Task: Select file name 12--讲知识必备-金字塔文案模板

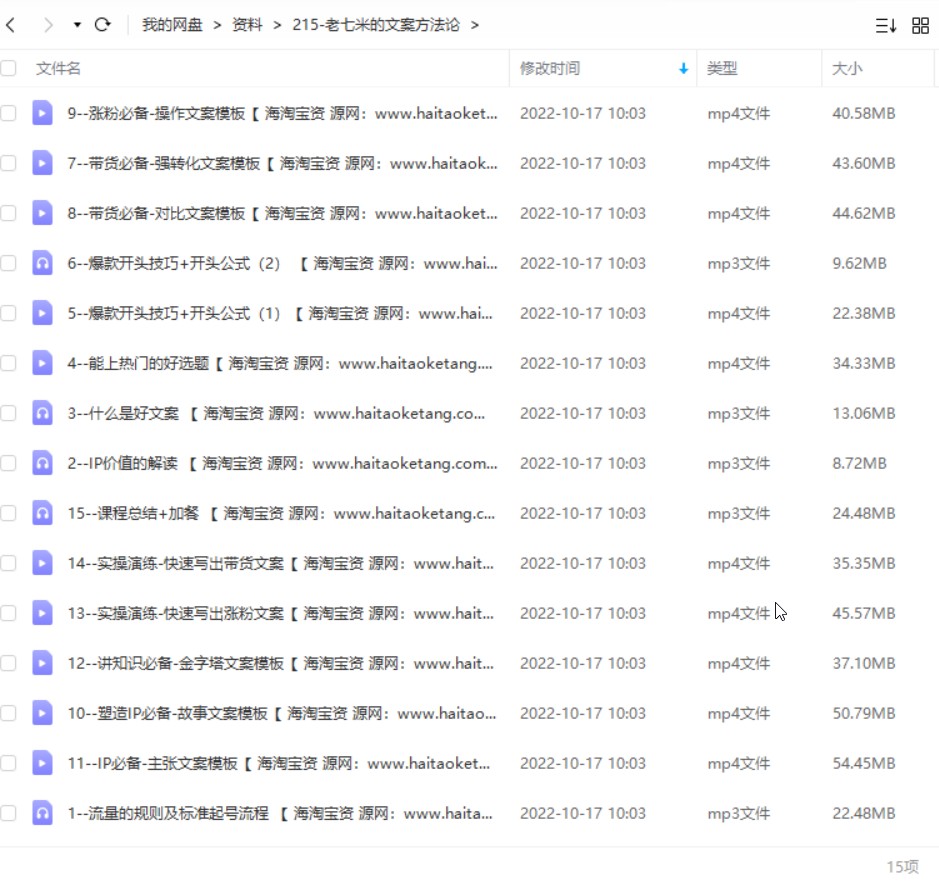Action: 281,664
